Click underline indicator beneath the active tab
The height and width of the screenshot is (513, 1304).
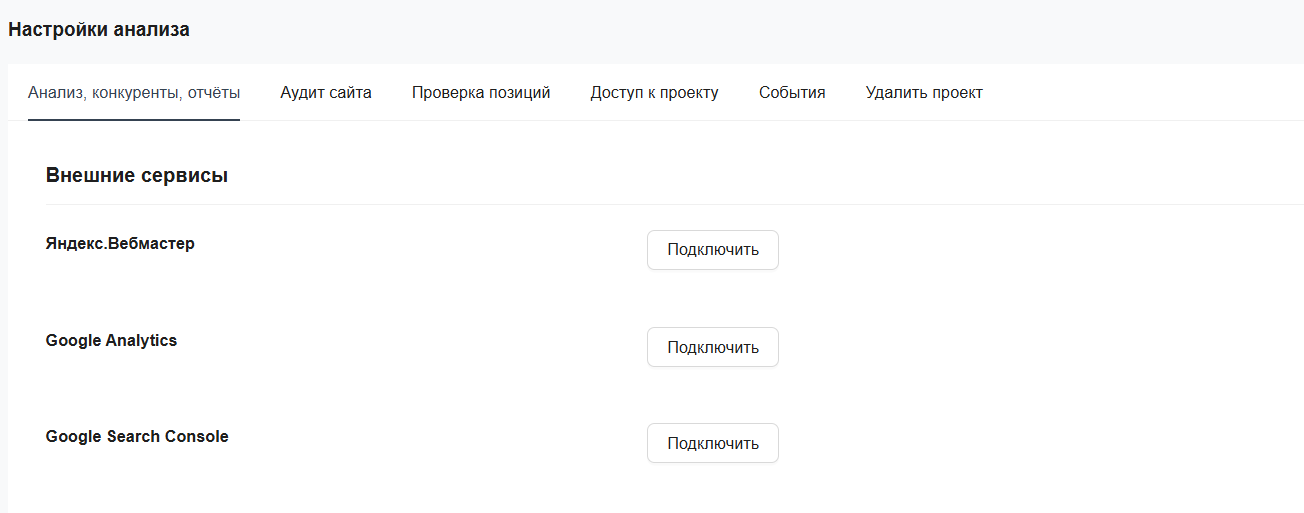click(x=134, y=119)
